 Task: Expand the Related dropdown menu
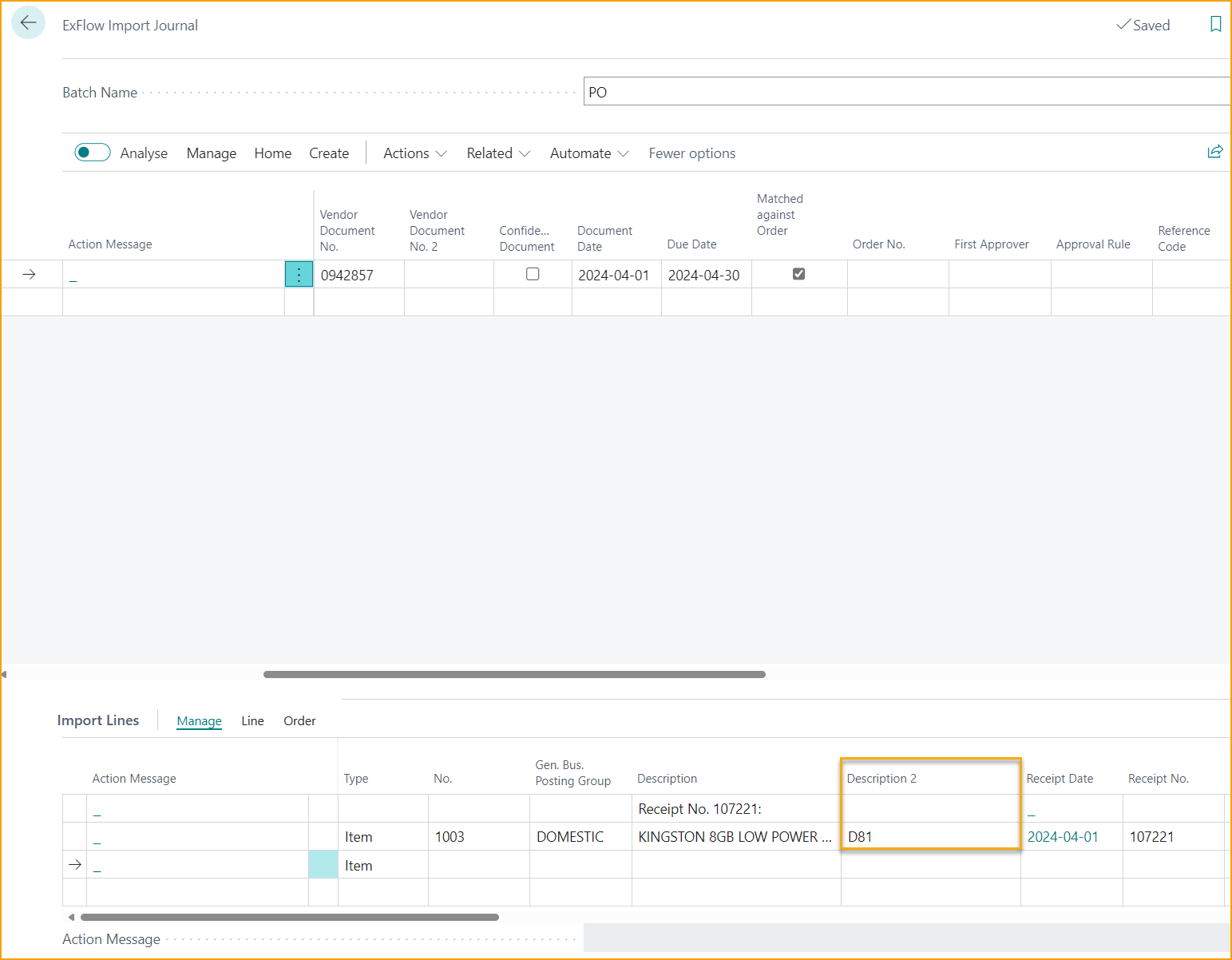pyautogui.click(x=498, y=153)
